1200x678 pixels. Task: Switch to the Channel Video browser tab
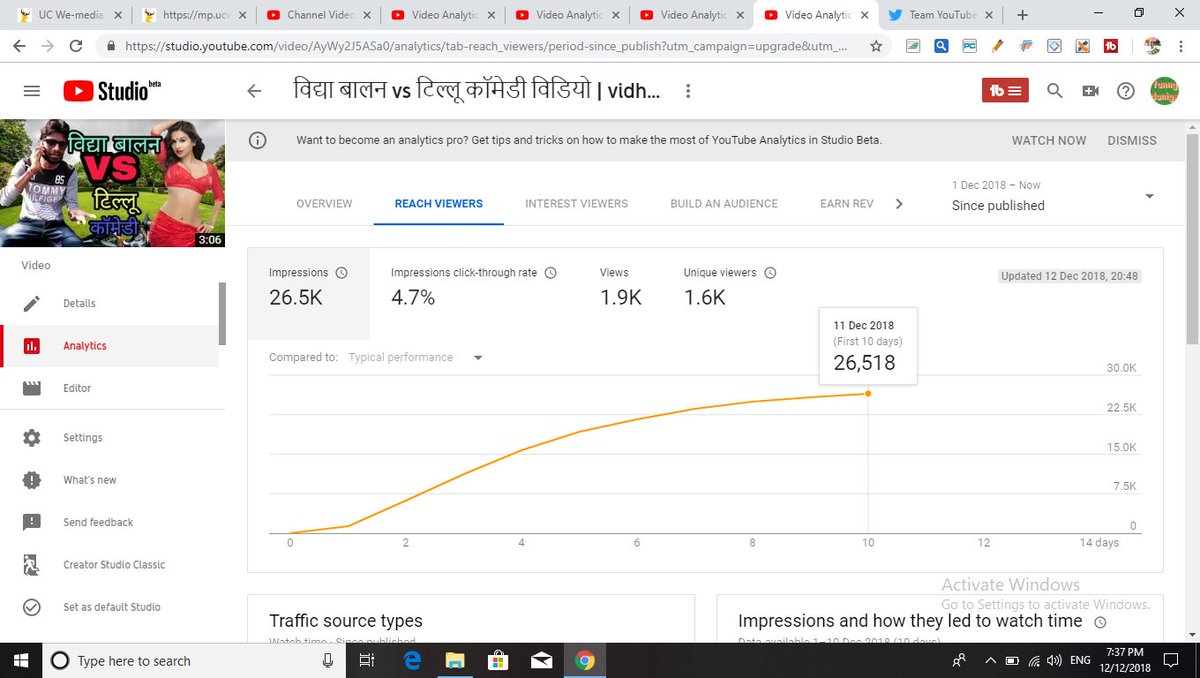[x=318, y=15]
